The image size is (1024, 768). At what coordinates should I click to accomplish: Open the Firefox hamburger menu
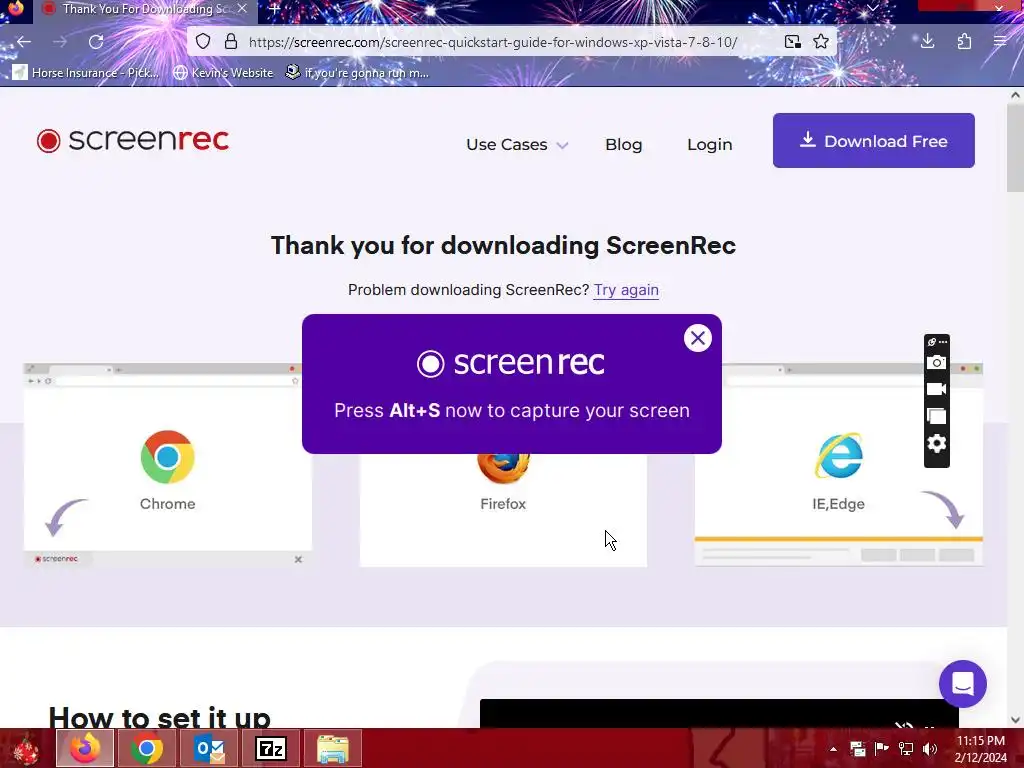coord(1000,42)
